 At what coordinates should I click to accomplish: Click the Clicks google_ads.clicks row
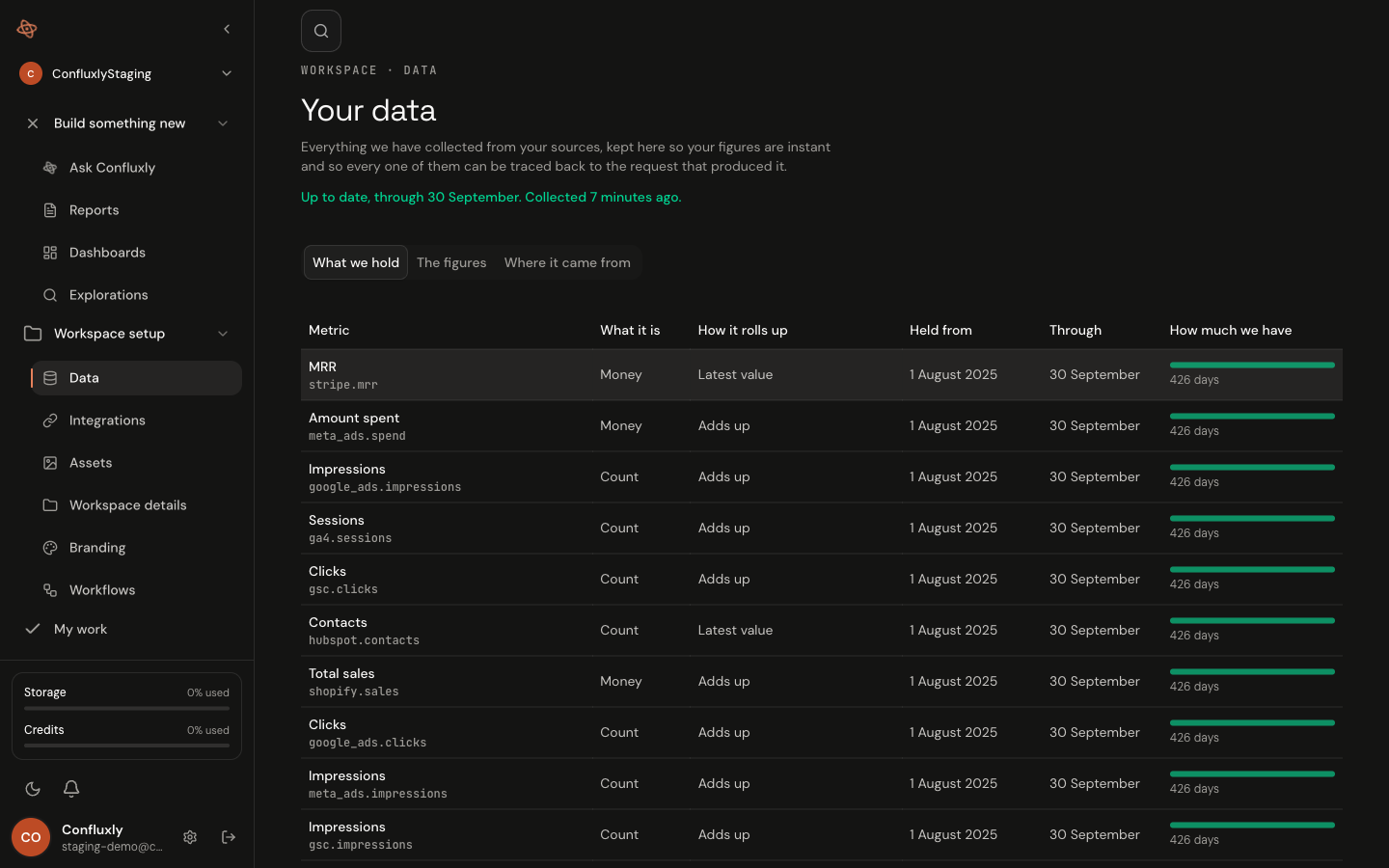(822, 733)
